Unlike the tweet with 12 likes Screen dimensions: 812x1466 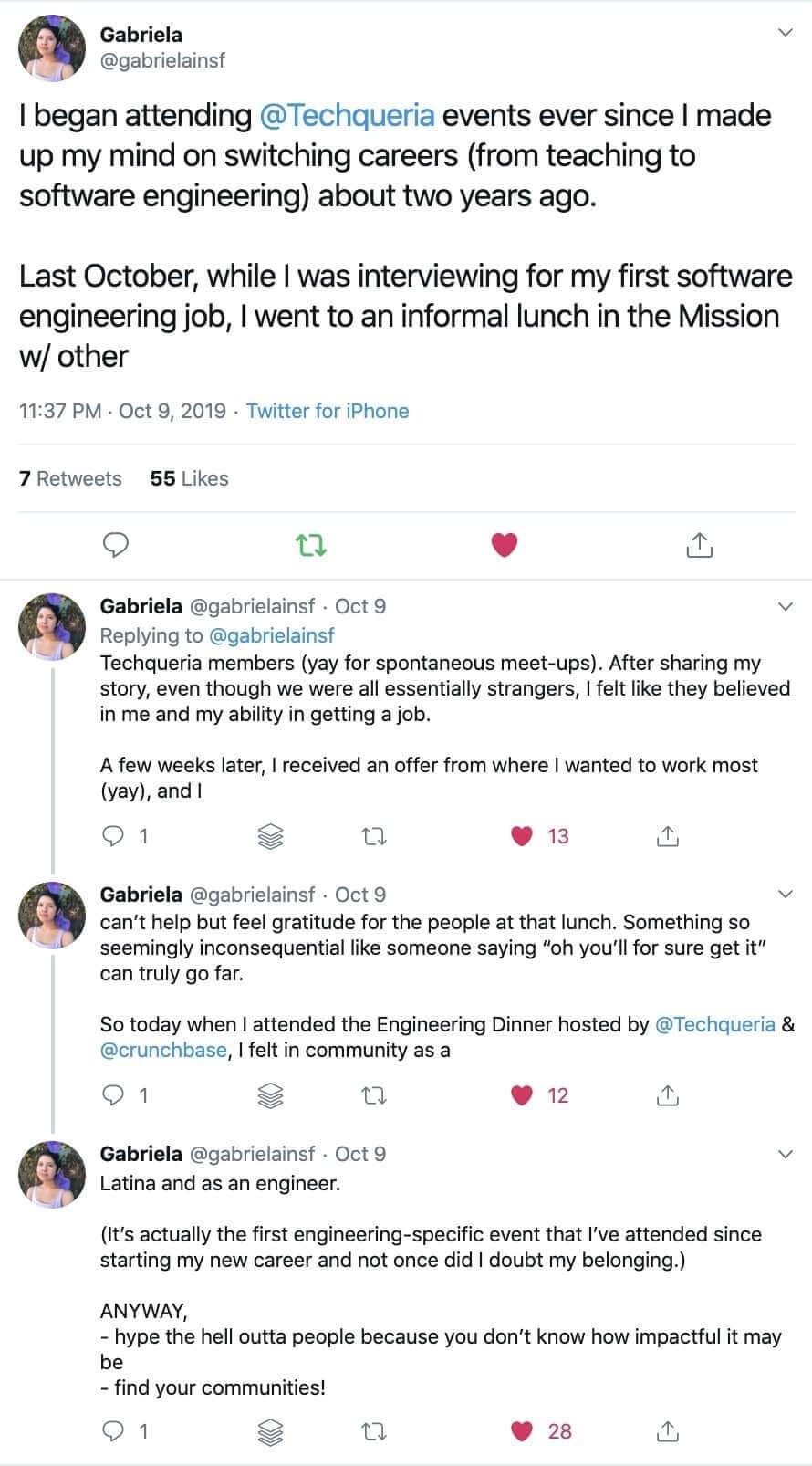point(521,1094)
